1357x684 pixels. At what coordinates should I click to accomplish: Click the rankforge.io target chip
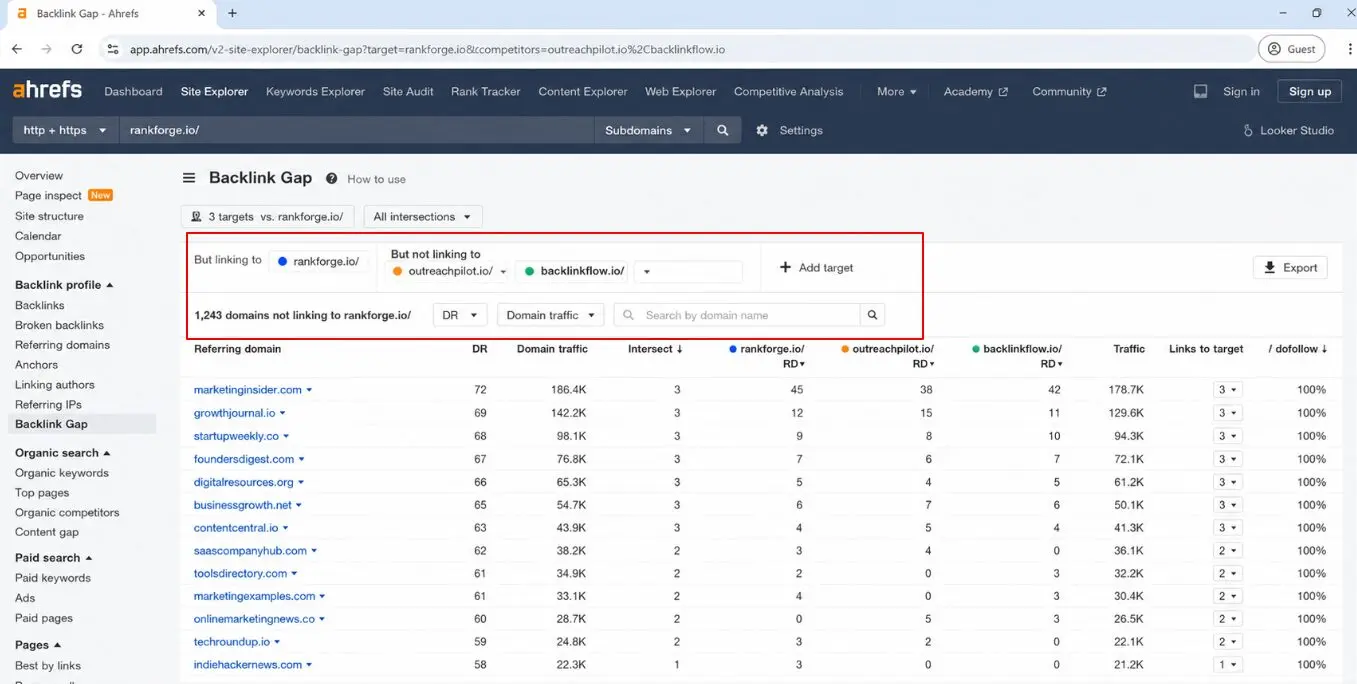(x=319, y=261)
